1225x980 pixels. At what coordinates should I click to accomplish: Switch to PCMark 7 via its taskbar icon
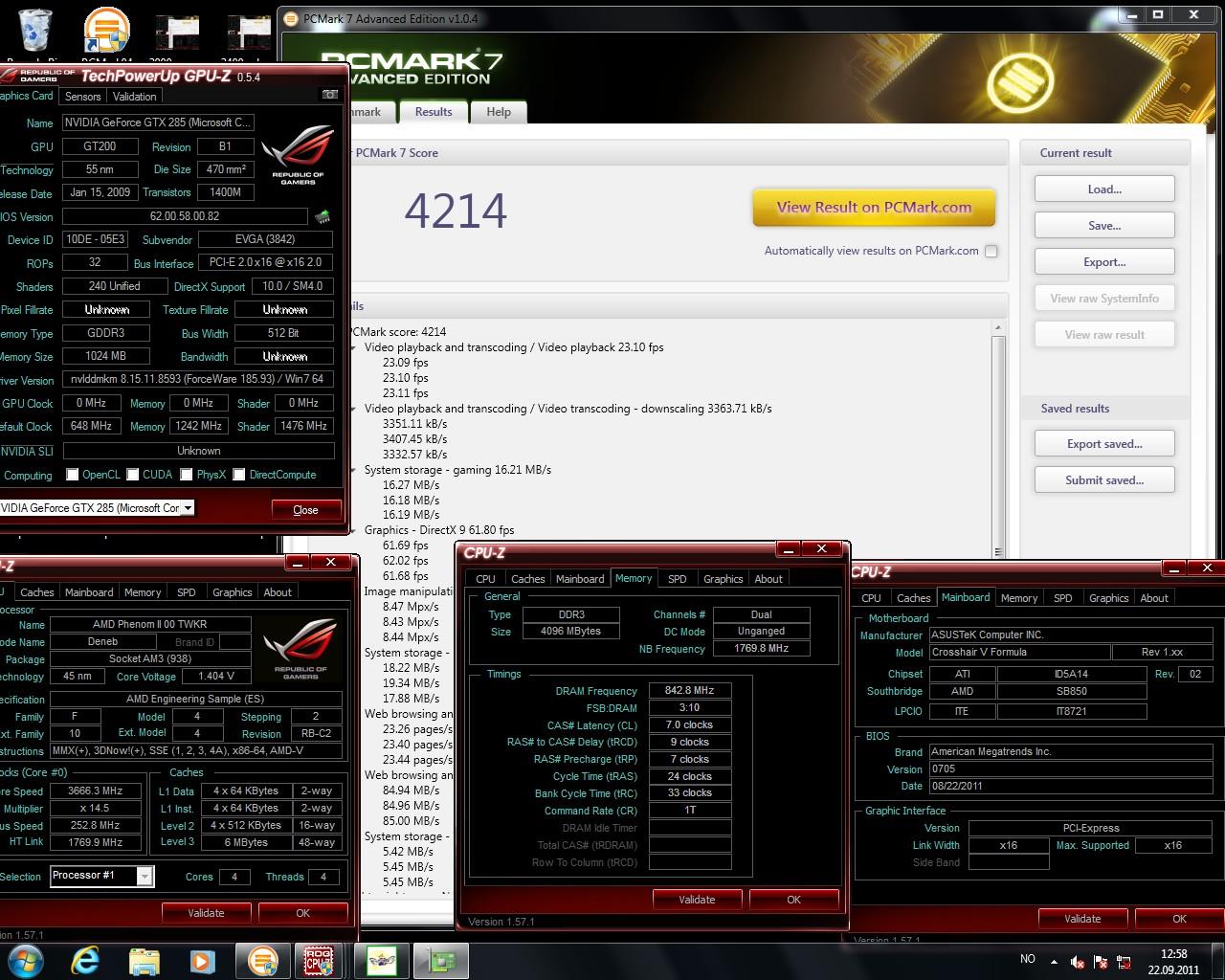(x=261, y=960)
